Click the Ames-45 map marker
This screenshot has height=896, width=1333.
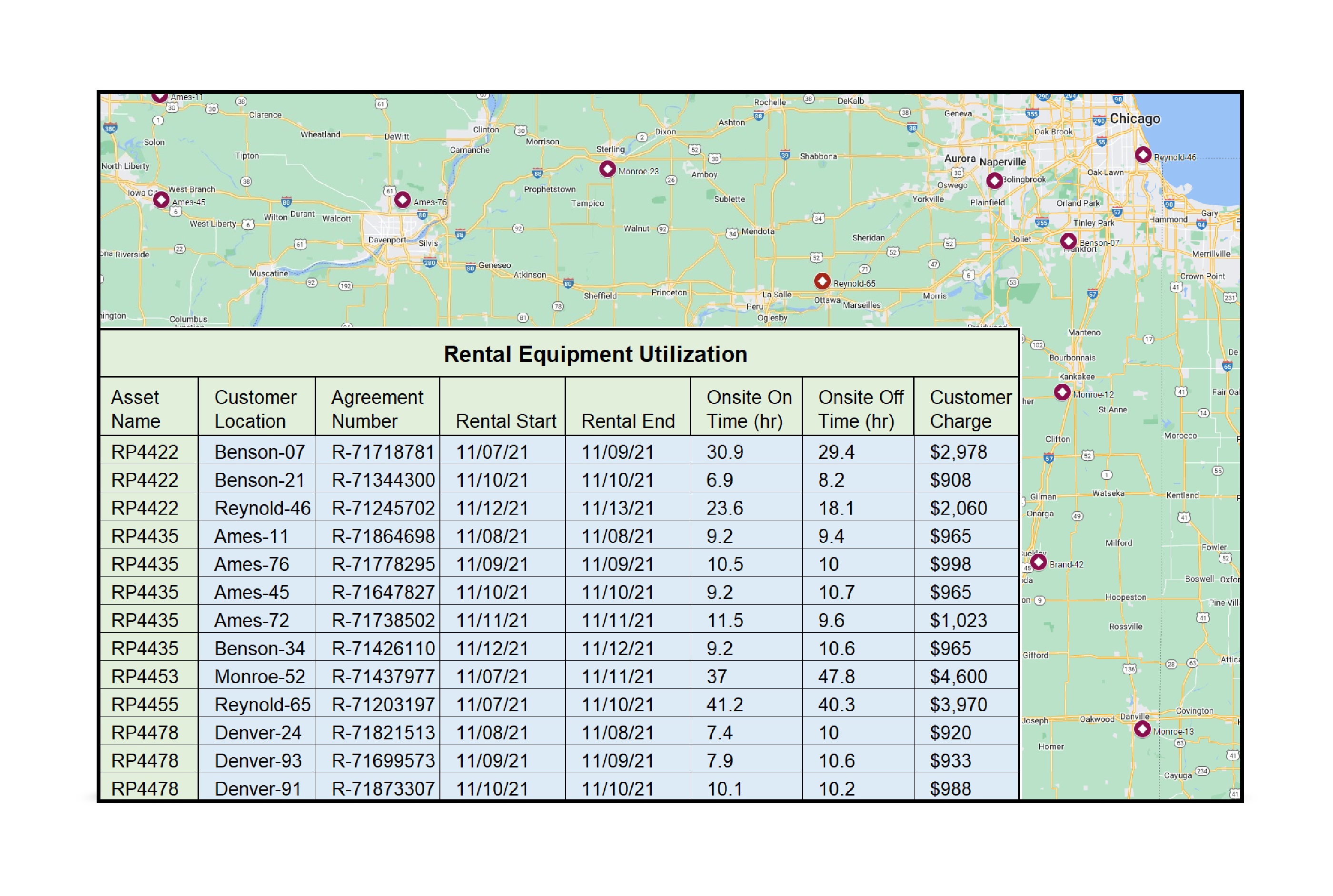(x=161, y=200)
